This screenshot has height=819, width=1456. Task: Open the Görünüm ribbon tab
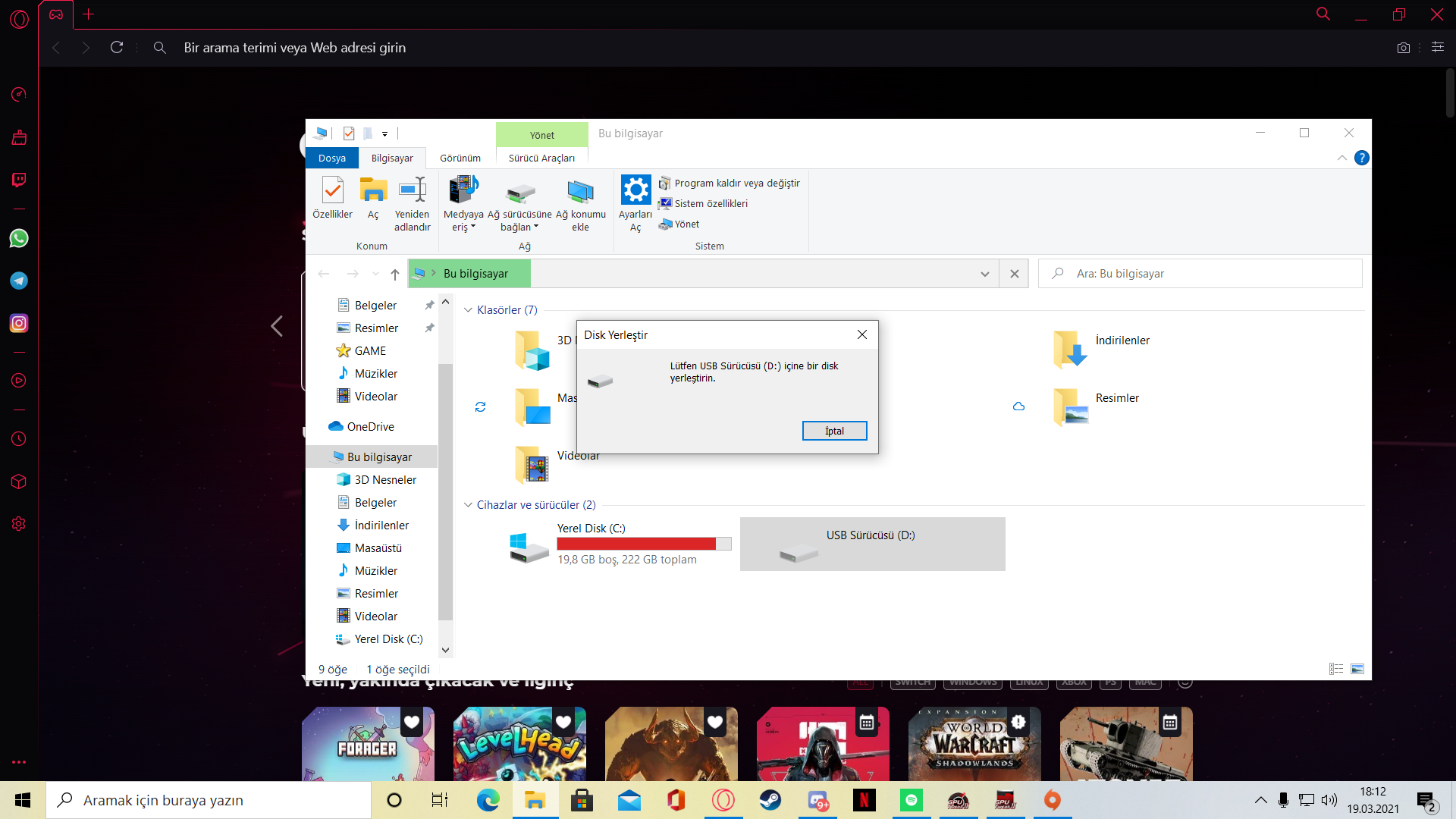pyautogui.click(x=460, y=158)
